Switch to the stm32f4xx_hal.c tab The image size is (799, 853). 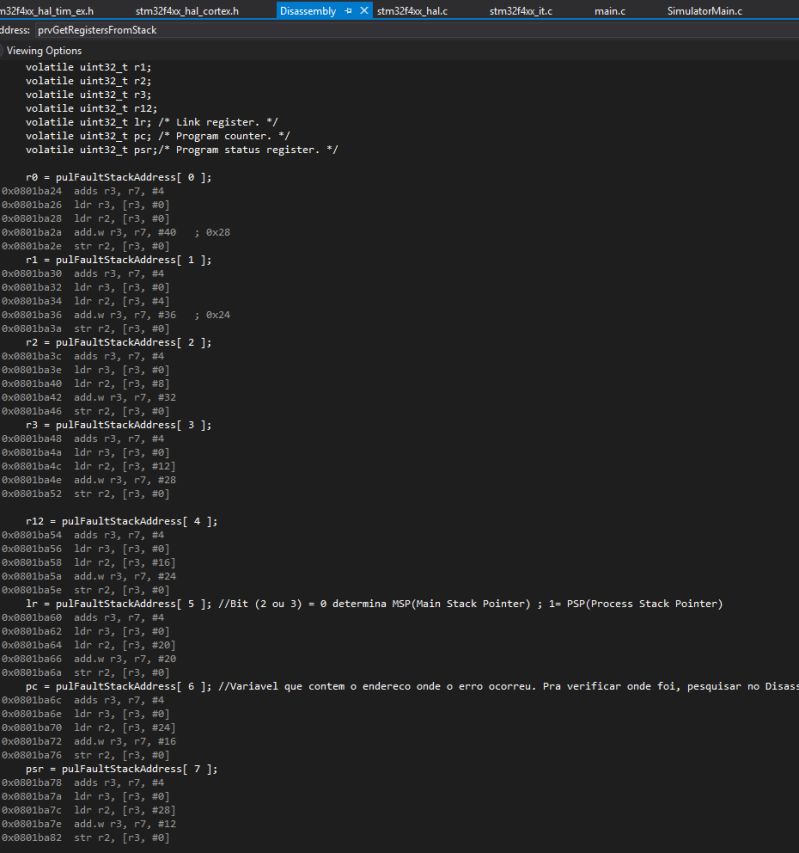pos(412,11)
